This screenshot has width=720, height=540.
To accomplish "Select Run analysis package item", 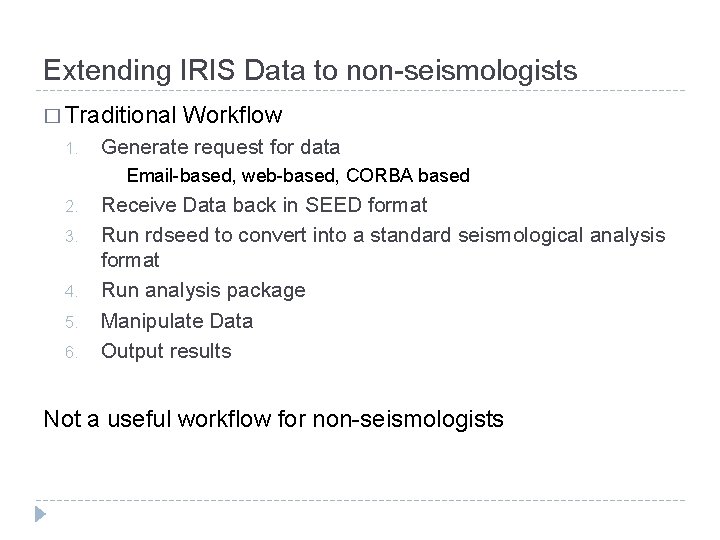I will click(x=203, y=290).
